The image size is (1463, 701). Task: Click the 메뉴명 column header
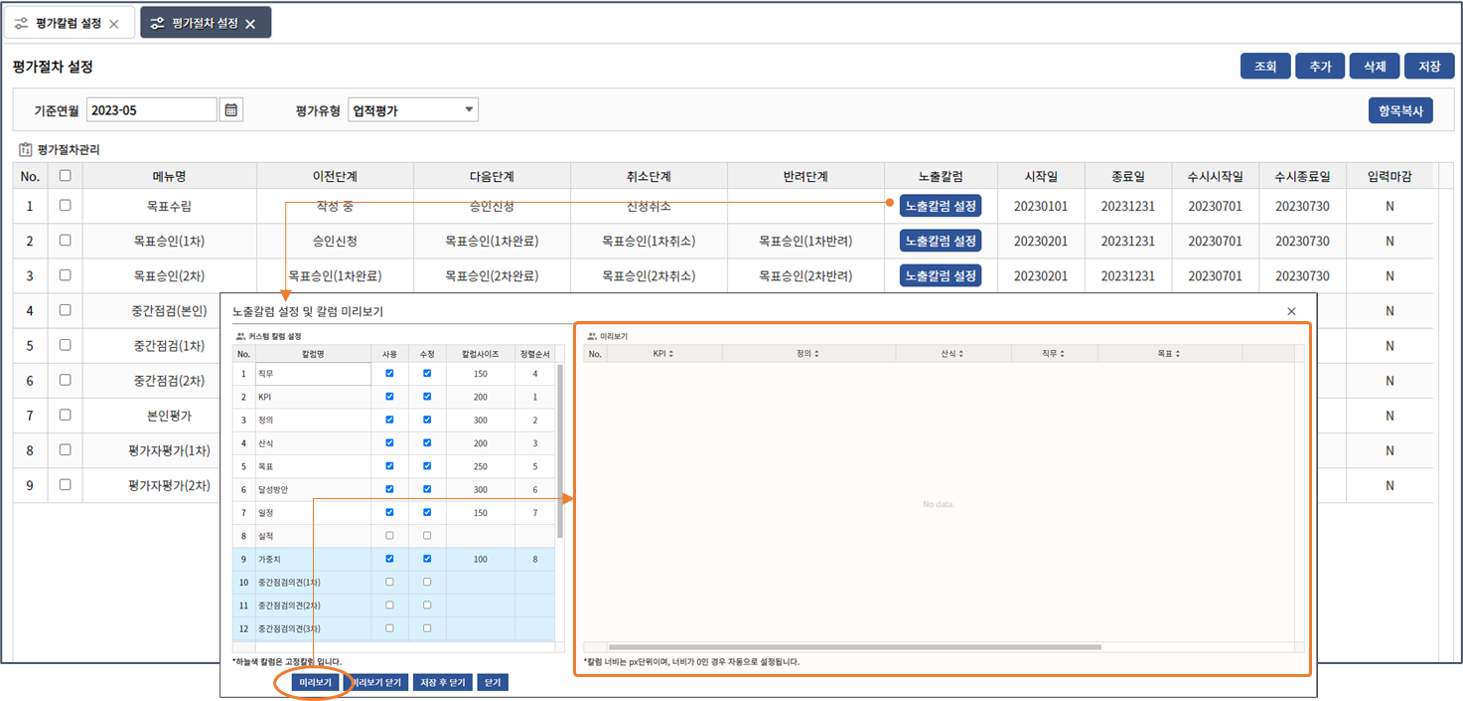click(169, 176)
